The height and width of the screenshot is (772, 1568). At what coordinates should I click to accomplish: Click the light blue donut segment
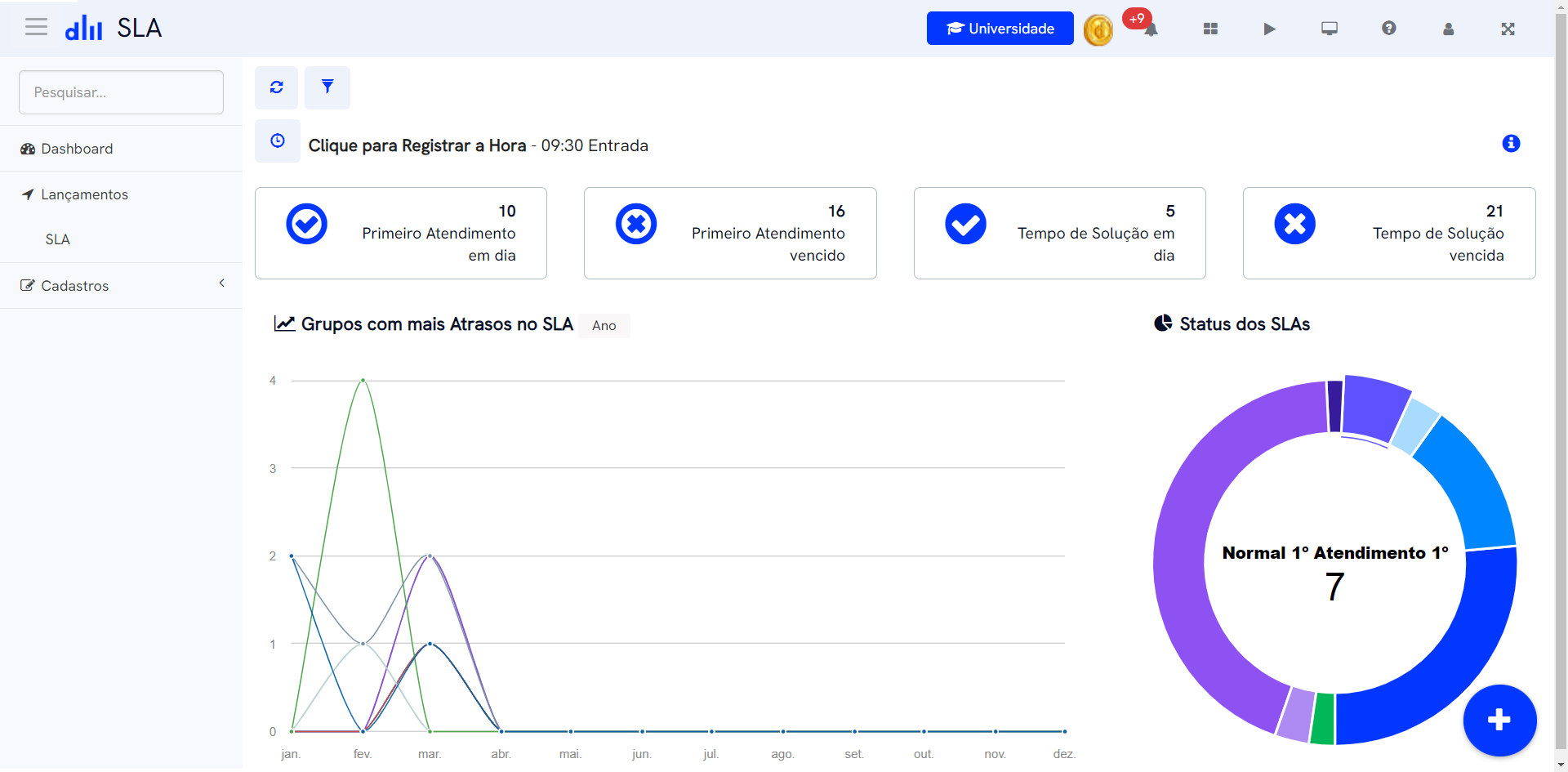click(x=1417, y=425)
